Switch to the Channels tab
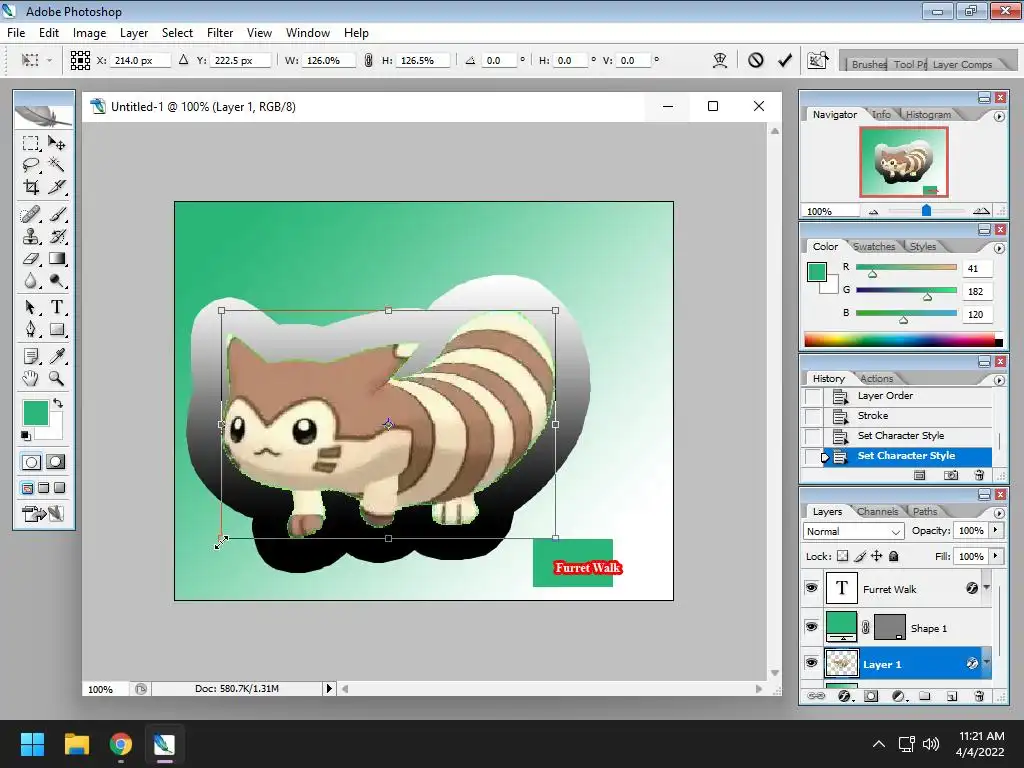Image resolution: width=1024 pixels, height=768 pixels. pyautogui.click(x=877, y=511)
